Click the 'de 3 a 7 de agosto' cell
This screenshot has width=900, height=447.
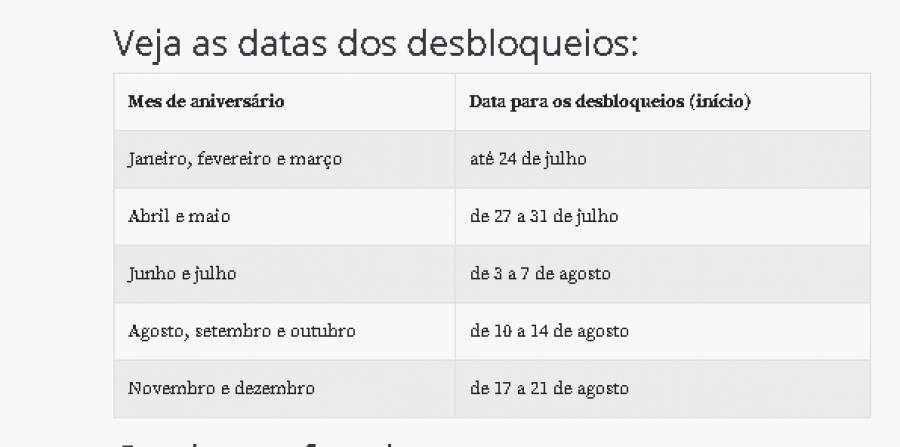point(663,274)
